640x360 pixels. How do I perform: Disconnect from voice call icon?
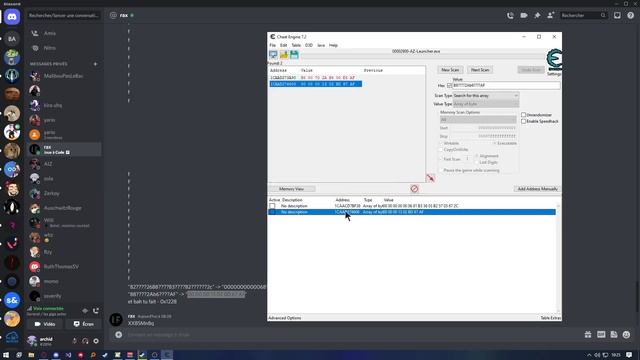[x=96, y=311]
